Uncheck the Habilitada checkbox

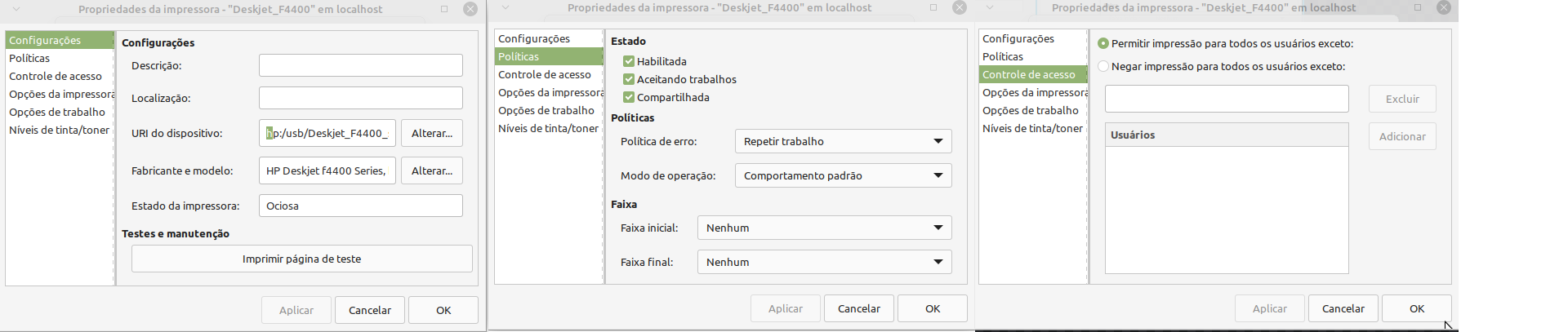[x=629, y=61]
